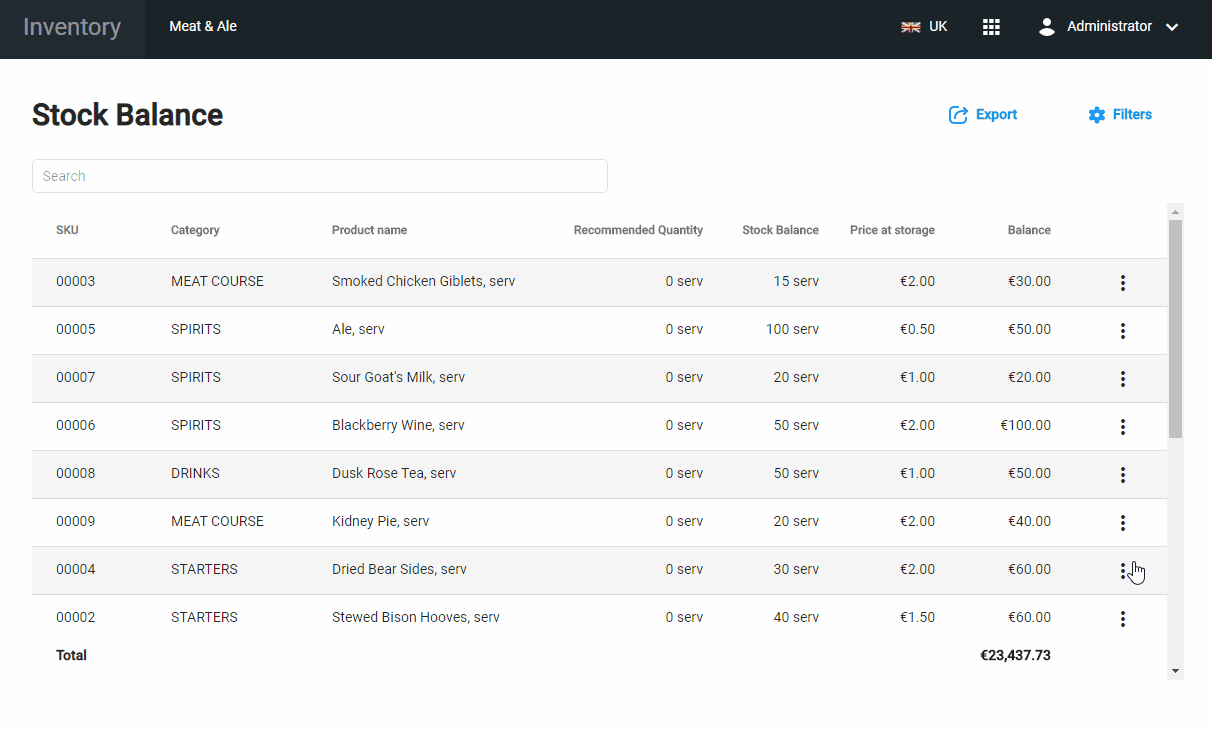Image resolution: width=1212 pixels, height=733 pixels.
Task: Click the scrollbar down arrow
Action: [1175, 671]
